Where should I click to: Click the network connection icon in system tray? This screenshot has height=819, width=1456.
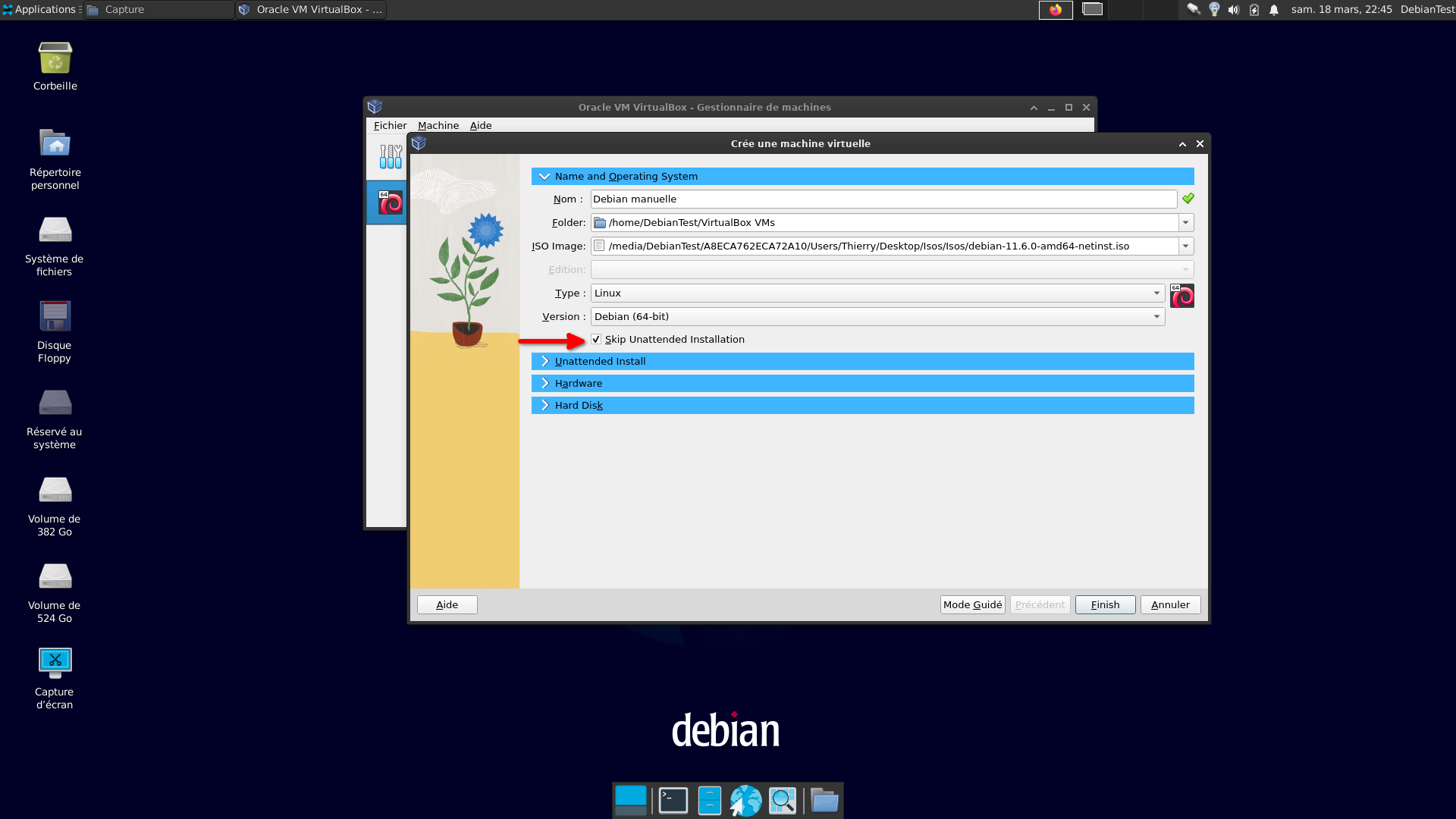tap(1194, 10)
